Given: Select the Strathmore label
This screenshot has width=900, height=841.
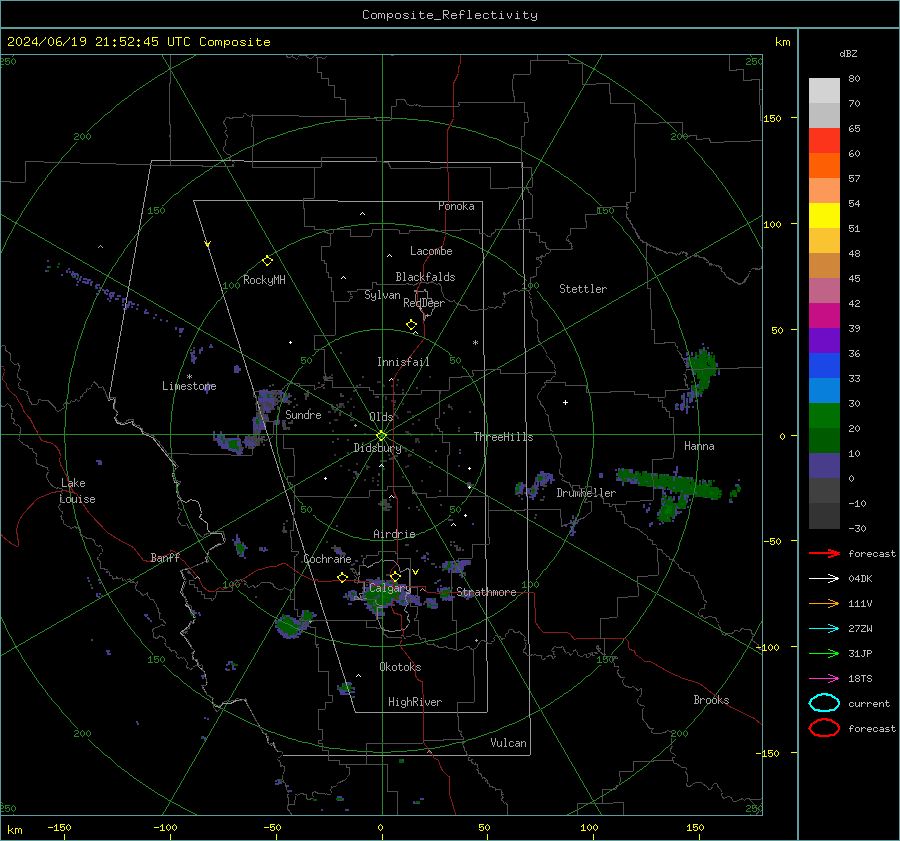Looking at the screenshot, I should coord(486,592).
